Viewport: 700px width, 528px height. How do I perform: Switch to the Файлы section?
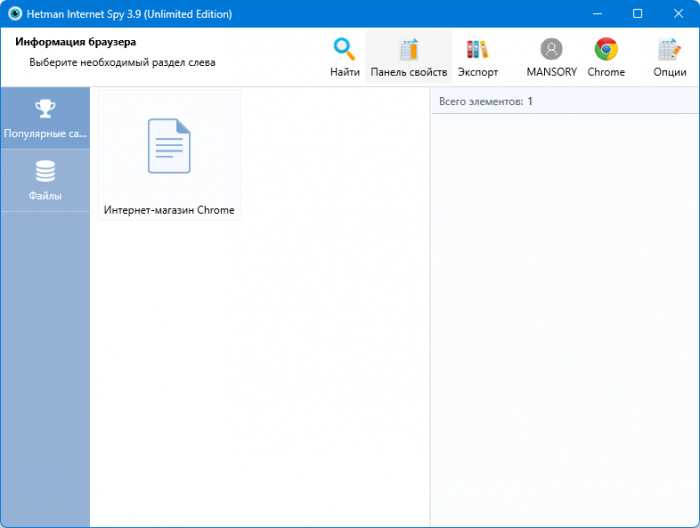(45, 181)
